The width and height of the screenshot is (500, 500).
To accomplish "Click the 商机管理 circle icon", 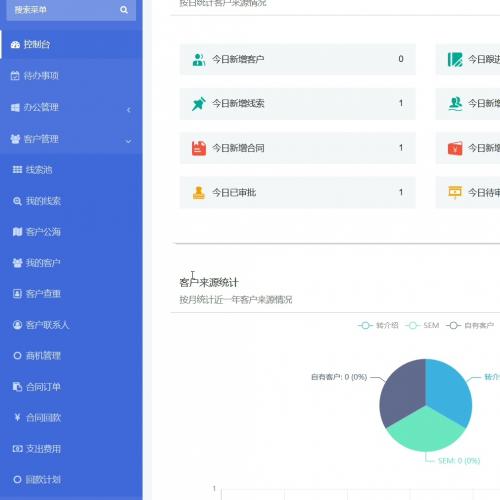I will point(17,356).
